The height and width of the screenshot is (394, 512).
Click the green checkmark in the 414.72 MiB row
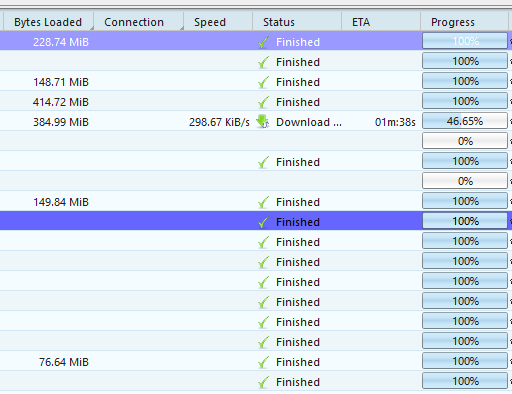(263, 102)
